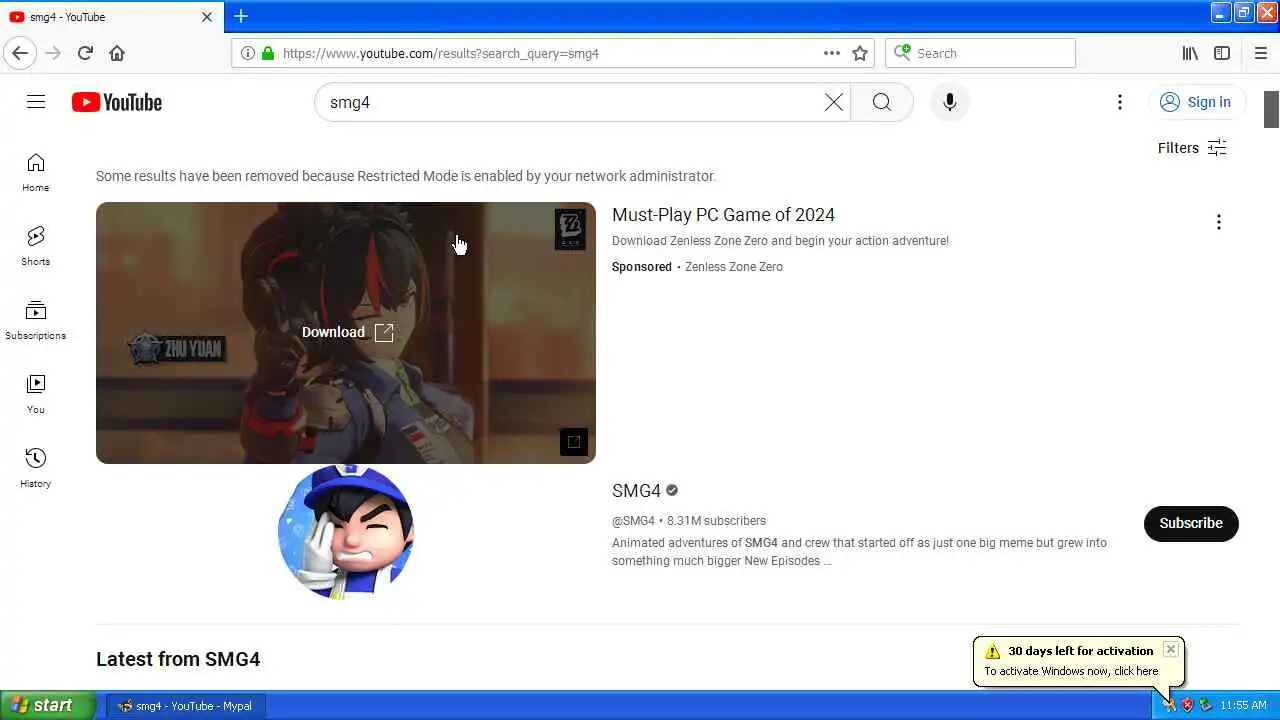Open page actions three-dot menu in address bar

click(832, 53)
